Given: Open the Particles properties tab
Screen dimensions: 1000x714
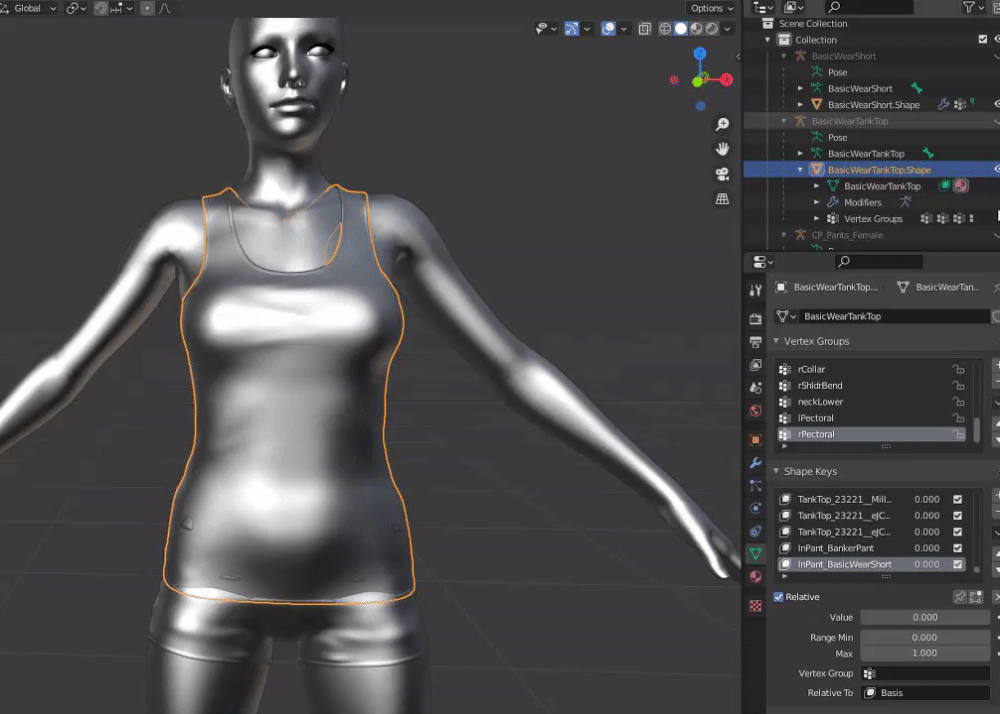Looking at the screenshot, I should click(x=756, y=486).
